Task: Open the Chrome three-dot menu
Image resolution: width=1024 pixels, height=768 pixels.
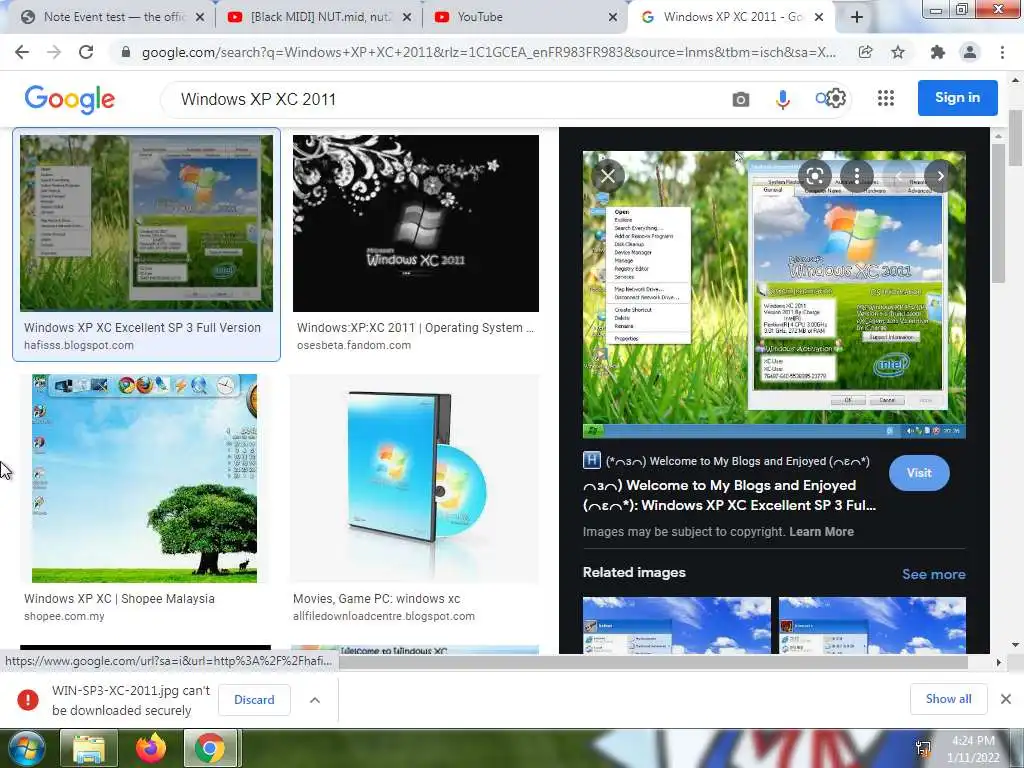Action: pyautogui.click(x=1002, y=52)
